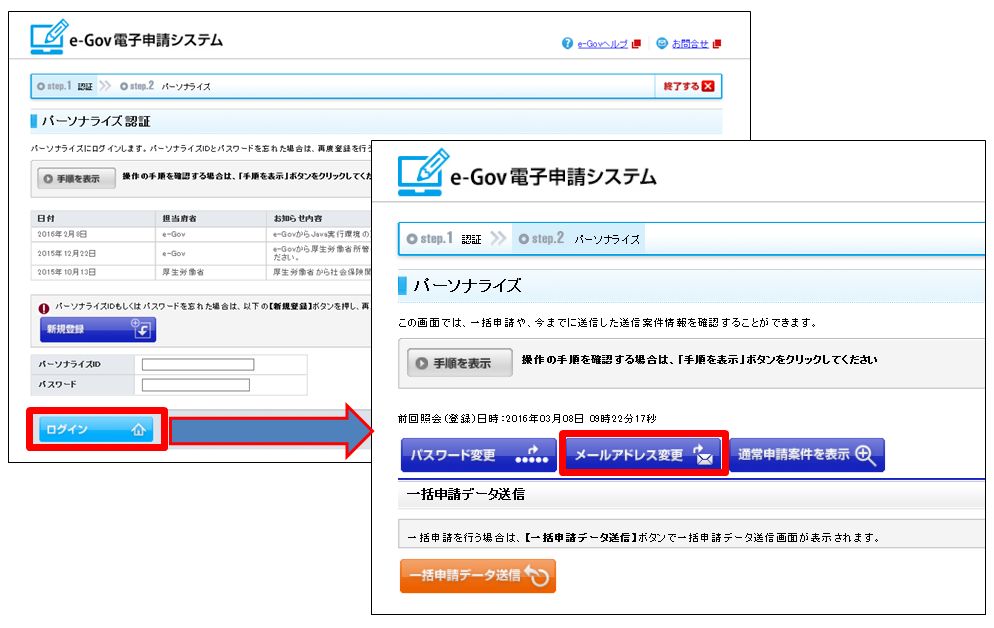Click the magnifier icon on 通常申請案件を表示
Screen dimensions: 994x628
(866, 454)
